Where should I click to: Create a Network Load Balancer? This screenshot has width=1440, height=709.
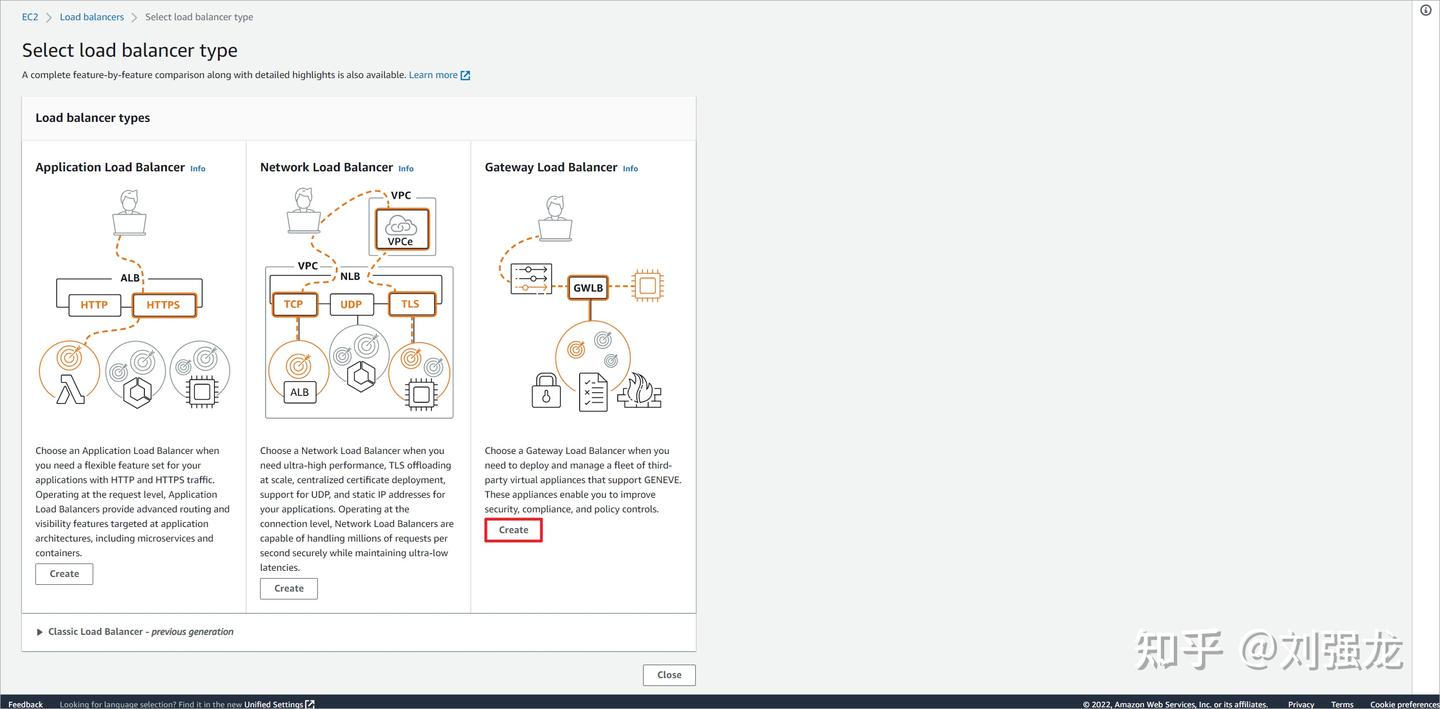[x=288, y=588]
